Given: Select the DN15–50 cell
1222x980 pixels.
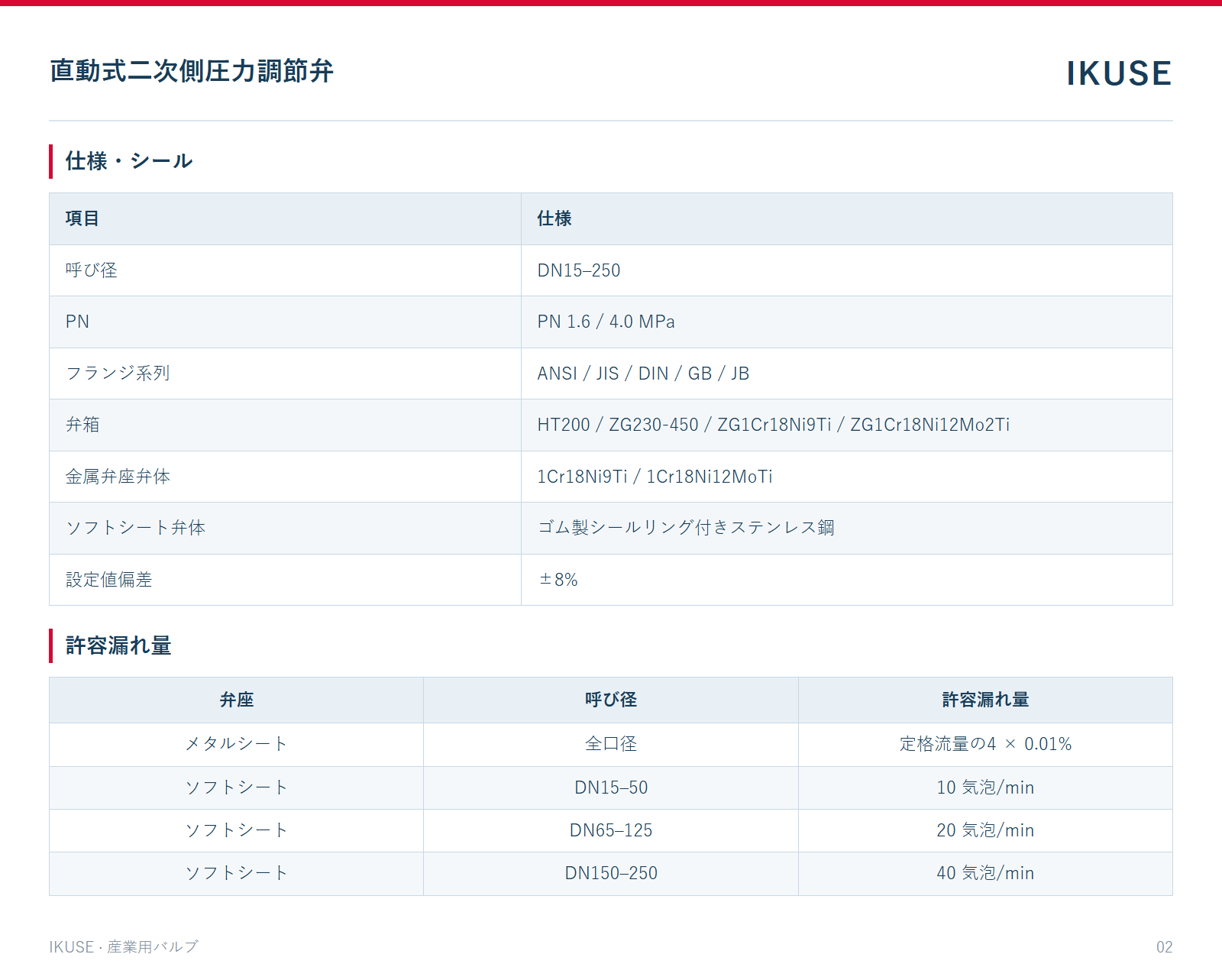Looking at the screenshot, I should (x=611, y=788).
